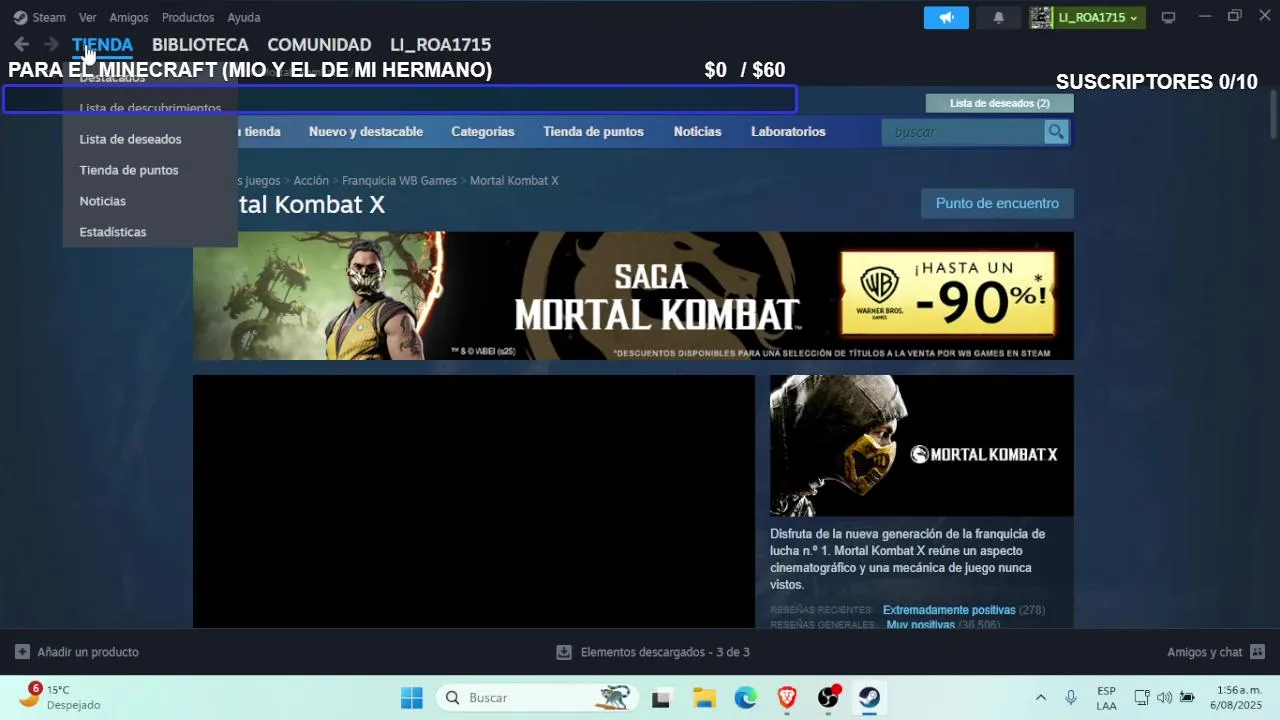This screenshot has width=1280, height=720.
Task: Open Tienda de puntos in store bar
Action: [x=593, y=132]
